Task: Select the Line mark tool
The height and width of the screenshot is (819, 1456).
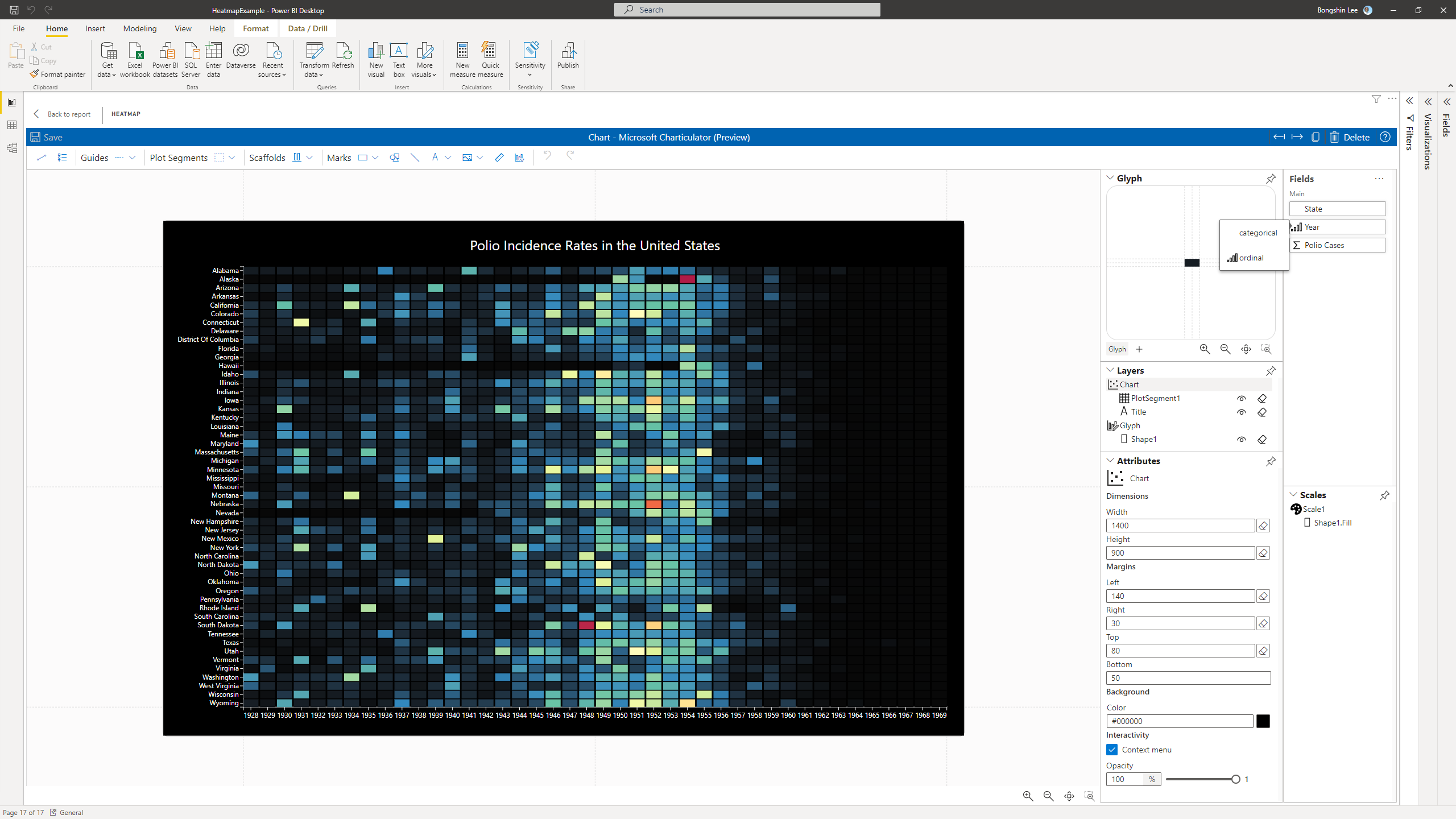Action: click(x=415, y=158)
